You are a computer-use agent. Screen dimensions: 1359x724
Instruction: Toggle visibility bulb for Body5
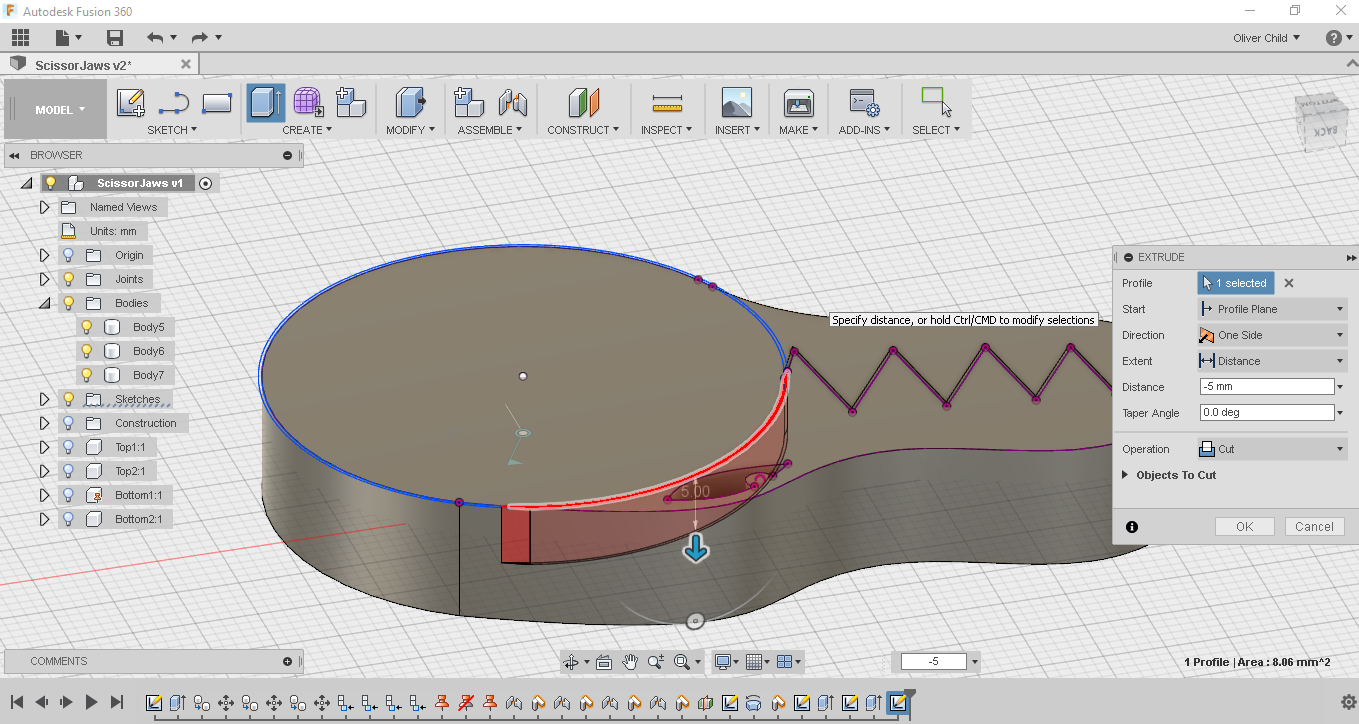[87, 327]
